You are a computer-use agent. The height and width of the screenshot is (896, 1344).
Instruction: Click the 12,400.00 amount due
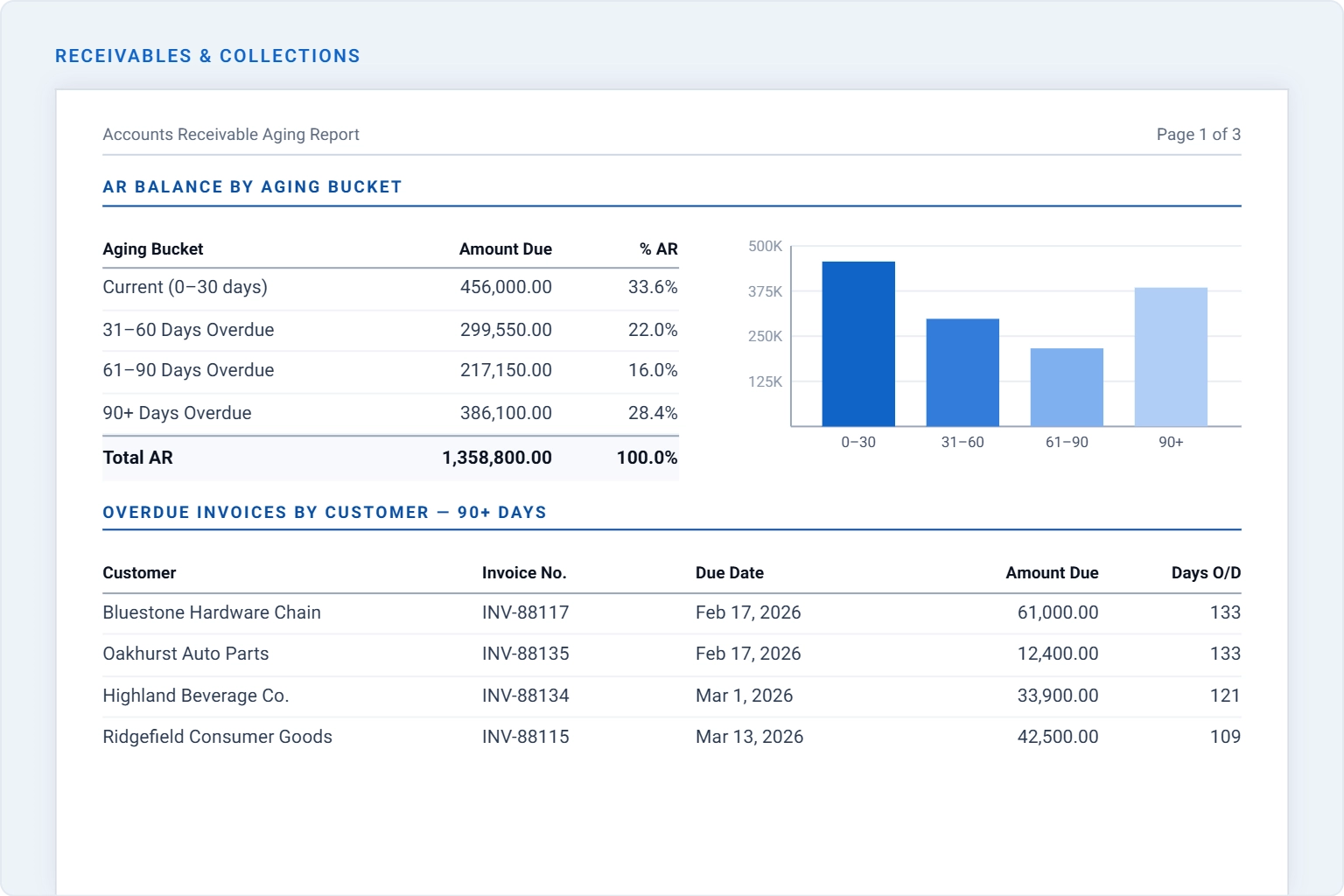1058,654
